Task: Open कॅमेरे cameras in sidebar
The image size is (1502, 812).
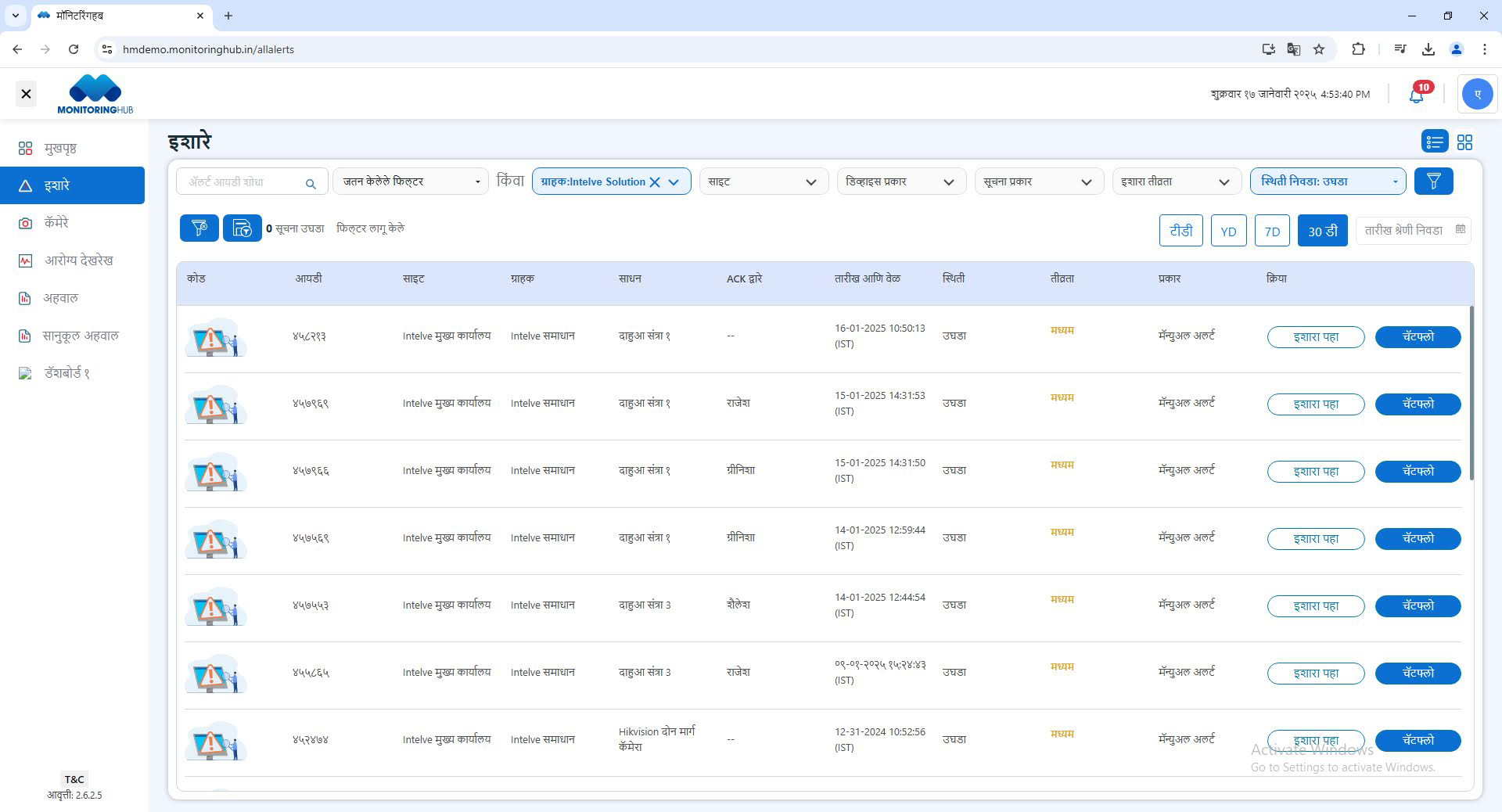Action: click(x=72, y=223)
